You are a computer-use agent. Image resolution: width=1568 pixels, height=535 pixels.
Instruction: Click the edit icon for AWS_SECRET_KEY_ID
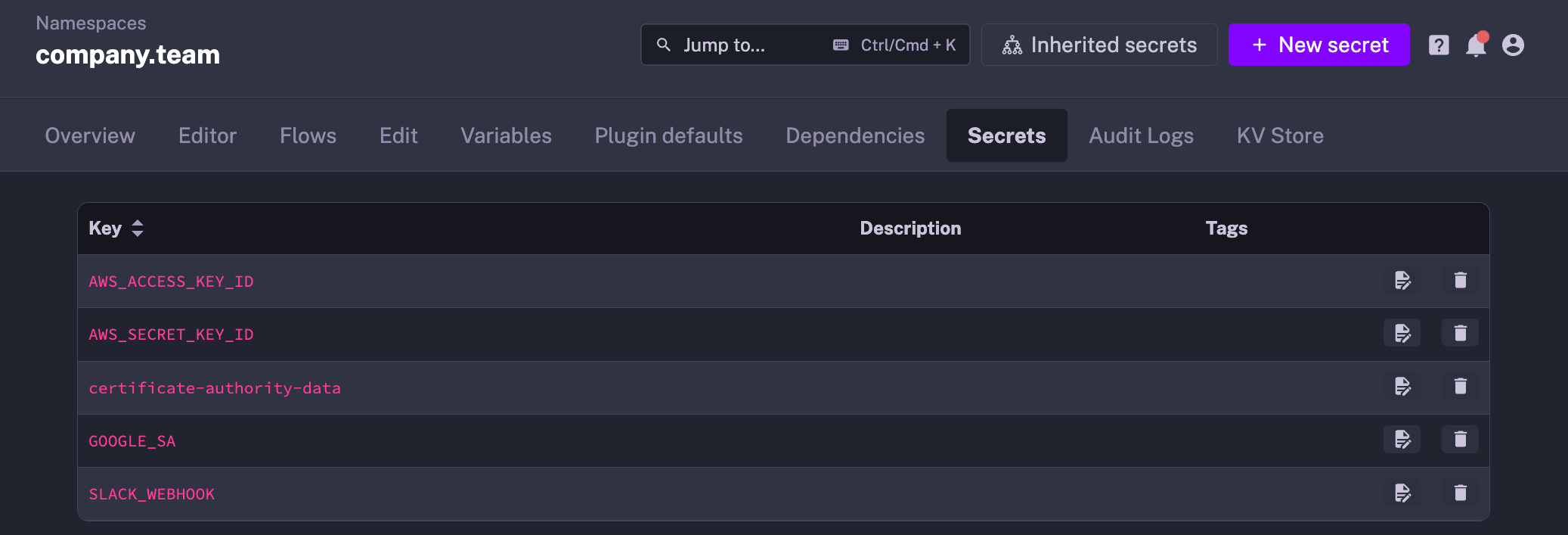click(x=1402, y=334)
